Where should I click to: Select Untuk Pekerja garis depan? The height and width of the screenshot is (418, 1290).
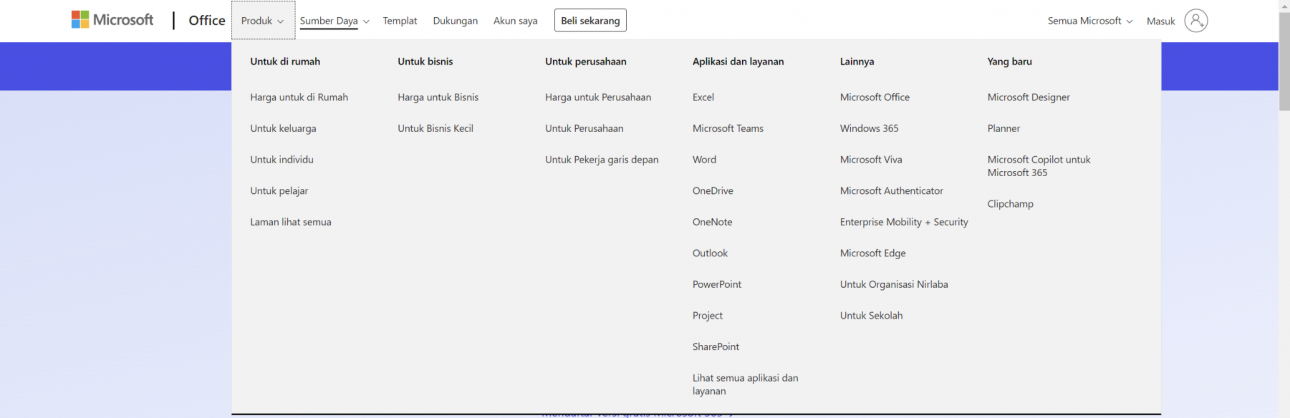(x=602, y=159)
